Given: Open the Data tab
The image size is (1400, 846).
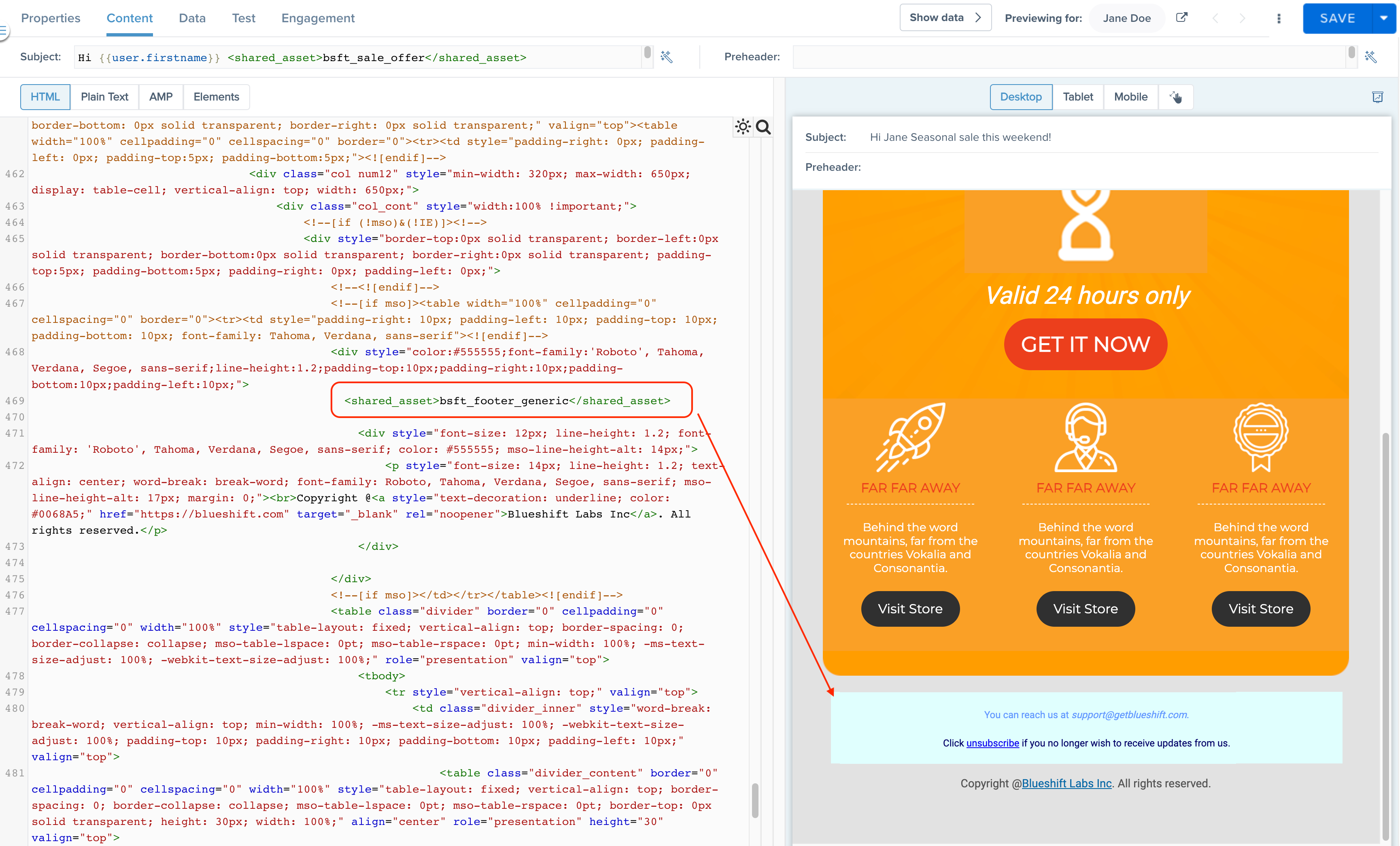Looking at the screenshot, I should [192, 18].
